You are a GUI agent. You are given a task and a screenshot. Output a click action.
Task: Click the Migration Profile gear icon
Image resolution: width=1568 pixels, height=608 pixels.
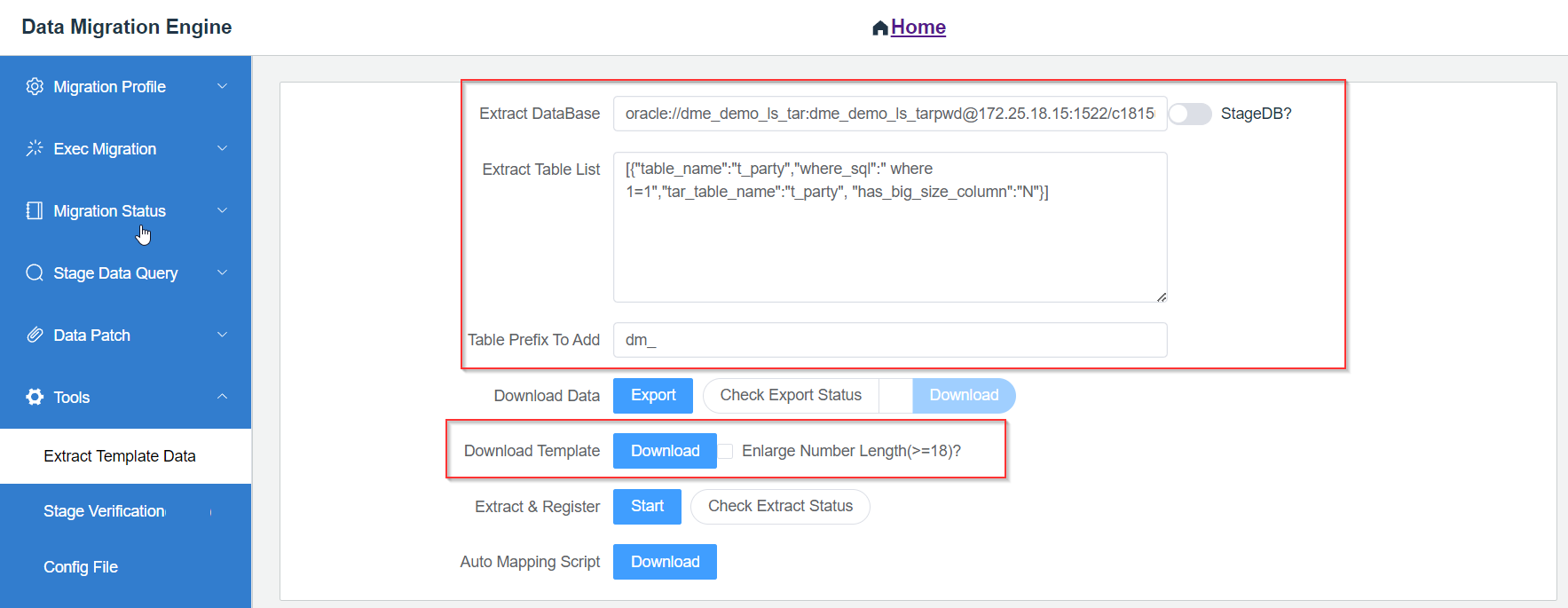(x=35, y=86)
